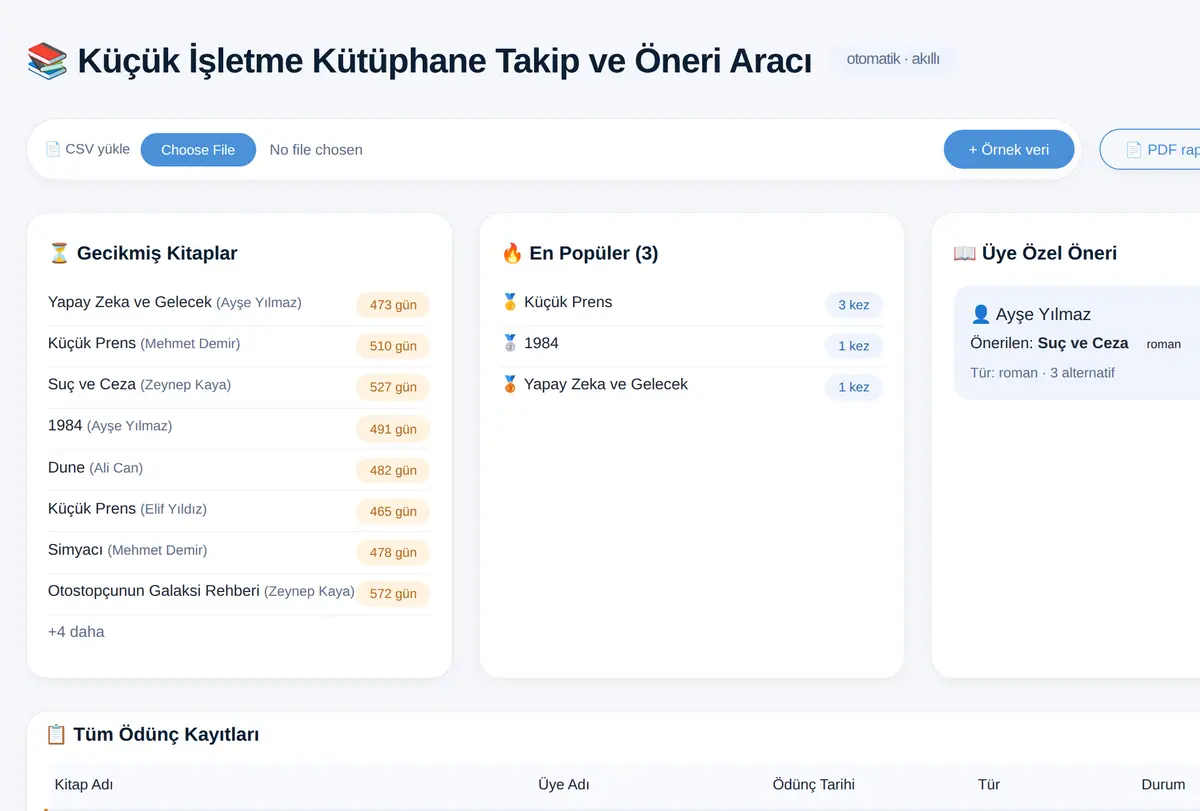Click the 3 kez badge for Küçük Prens

pos(854,305)
